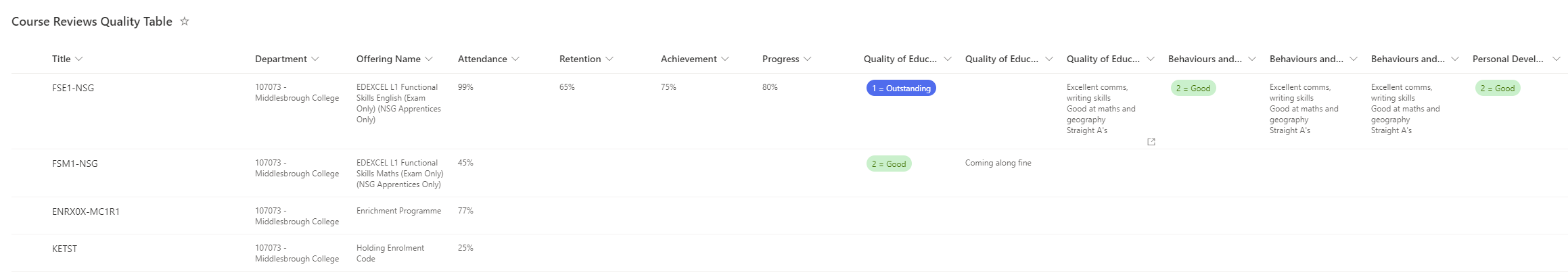Screen dimensions: 1568x275
Task: Expand the Achievement column menu
Action: 725,59
